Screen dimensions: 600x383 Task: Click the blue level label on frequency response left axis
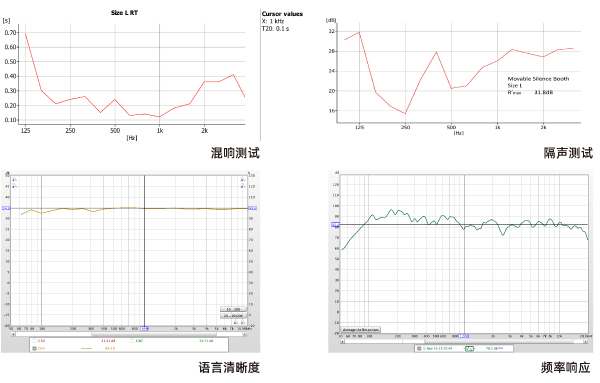click(335, 225)
